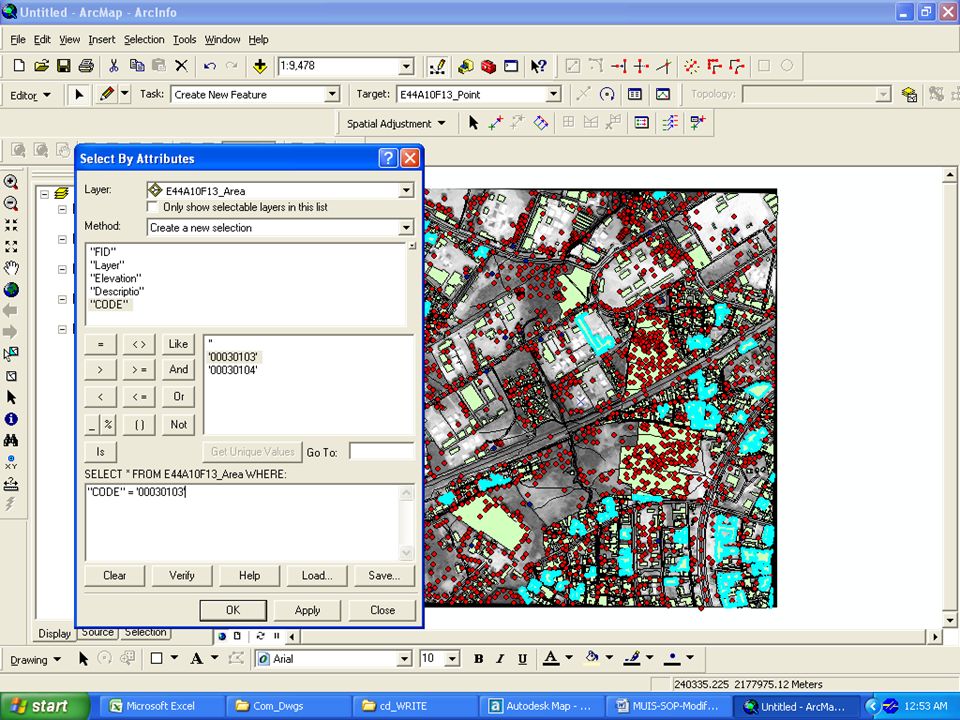
Task: Click the fill color bucket swatch
Action: [x=592, y=659]
